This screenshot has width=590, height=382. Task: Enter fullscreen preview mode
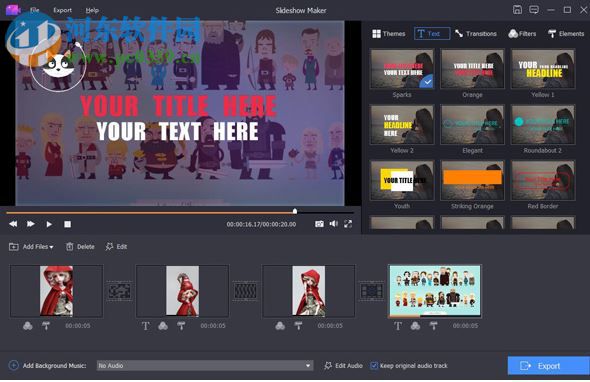pyautogui.click(x=348, y=224)
